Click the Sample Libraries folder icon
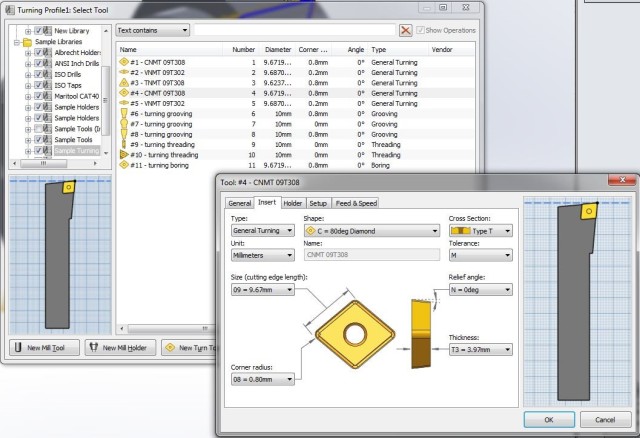The image size is (640, 438). pyautogui.click(x=27, y=42)
